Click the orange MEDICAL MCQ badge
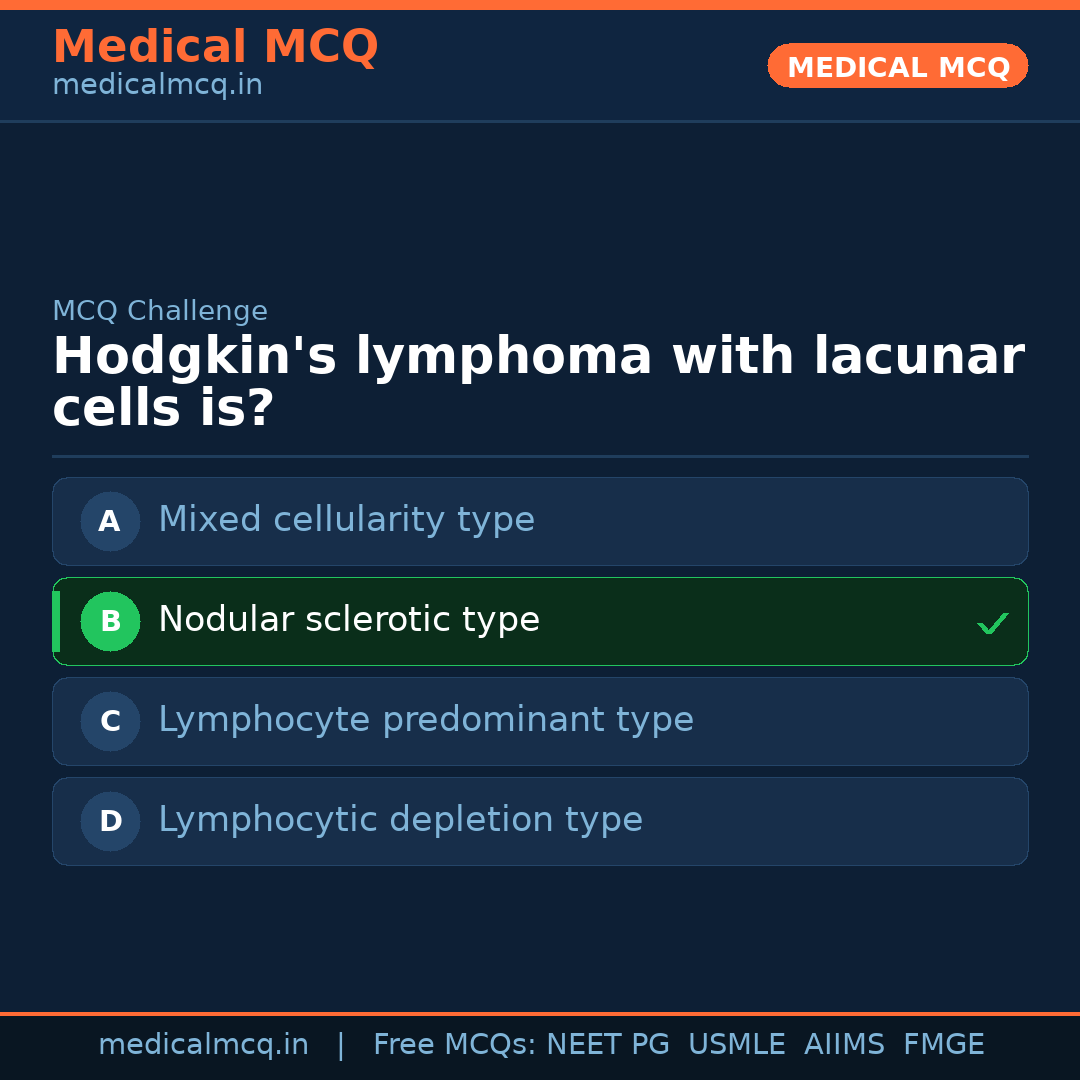Viewport: 1080px width, 1080px height. click(897, 66)
